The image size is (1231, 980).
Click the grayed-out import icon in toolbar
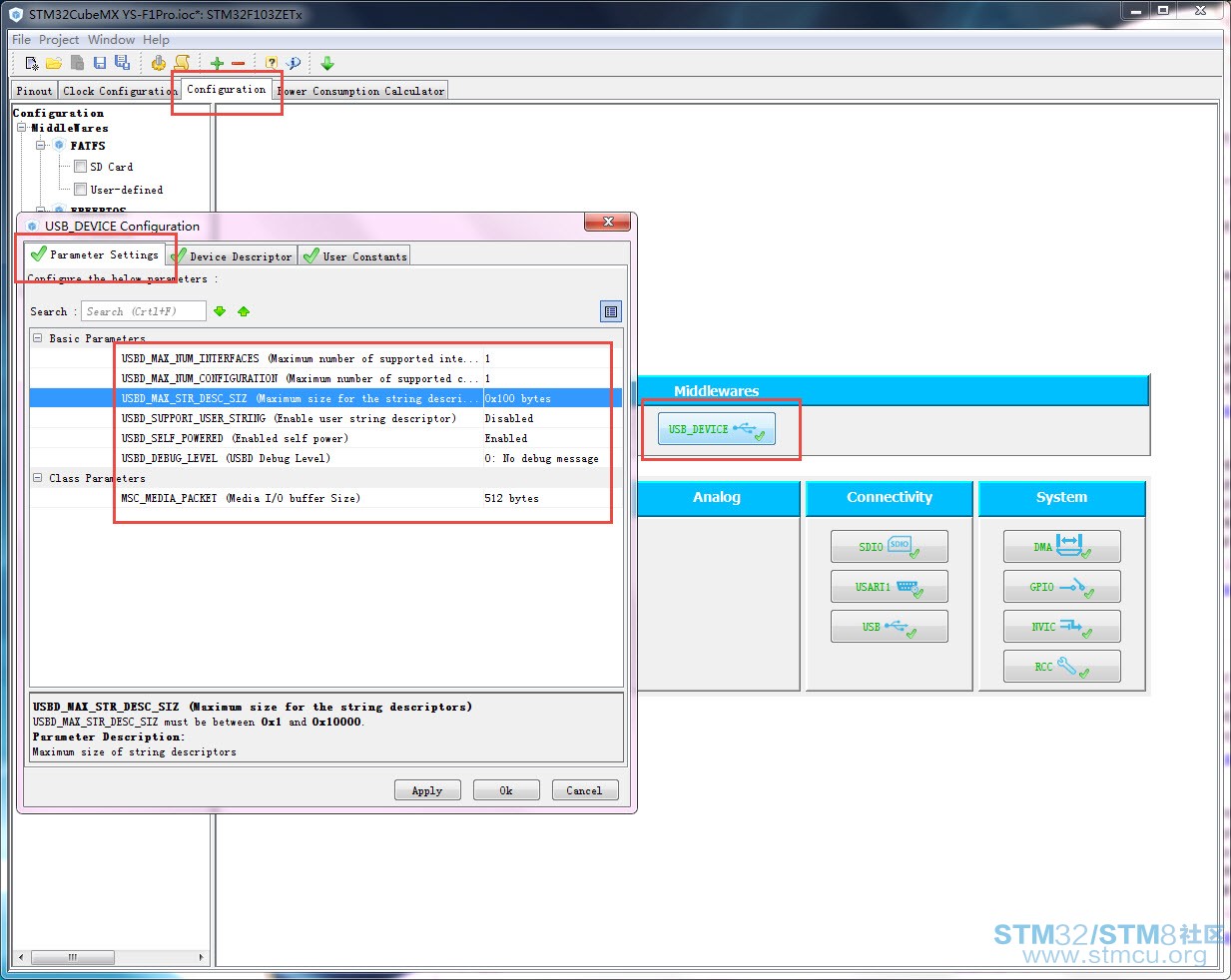click(77, 63)
